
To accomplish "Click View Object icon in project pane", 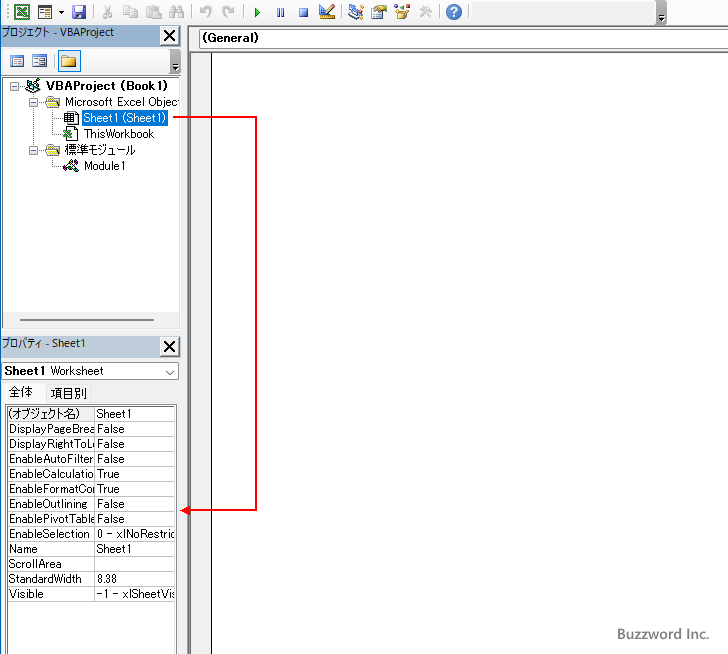I will (x=39, y=61).
